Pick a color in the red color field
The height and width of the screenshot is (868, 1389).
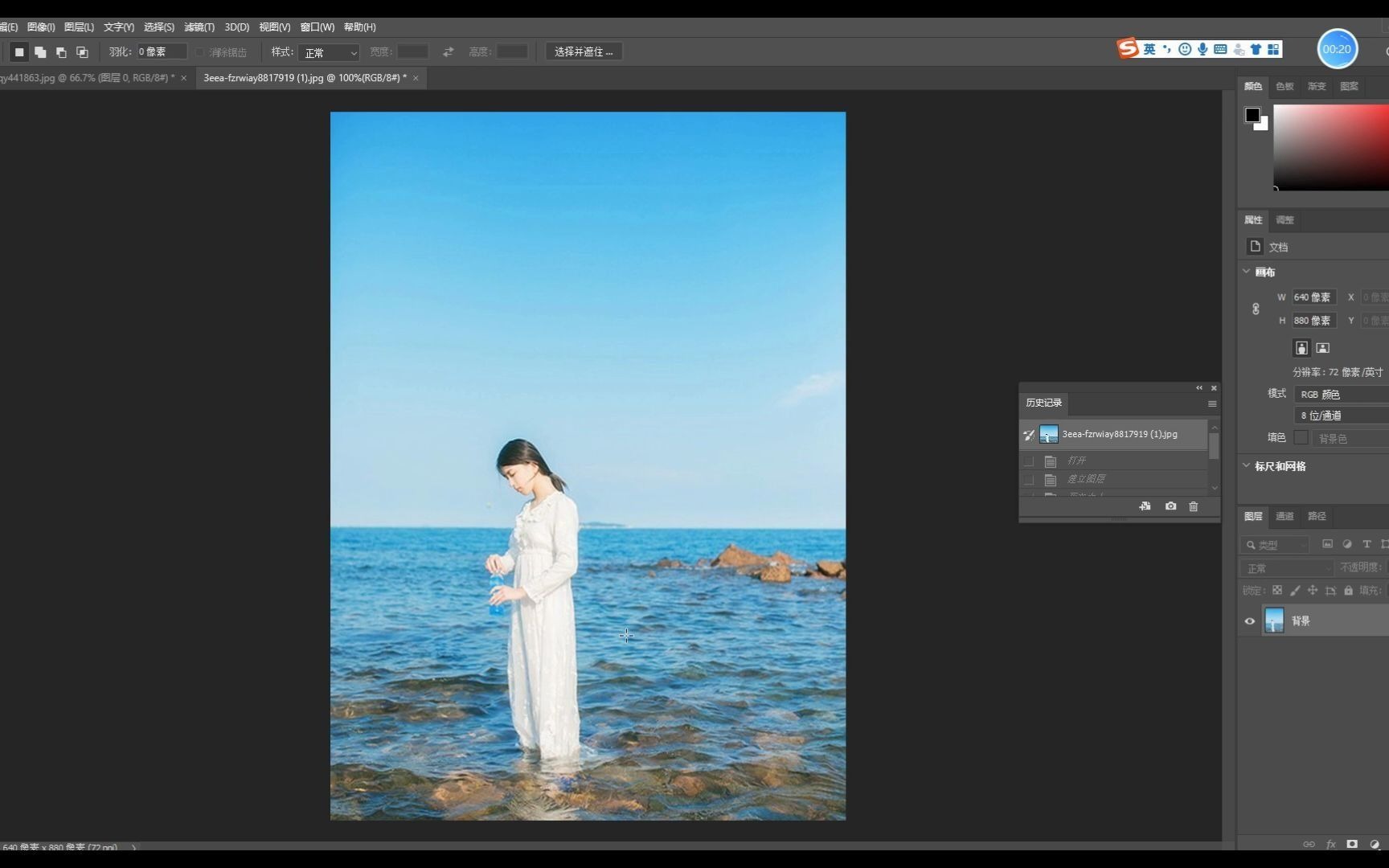pos(1331,147)
